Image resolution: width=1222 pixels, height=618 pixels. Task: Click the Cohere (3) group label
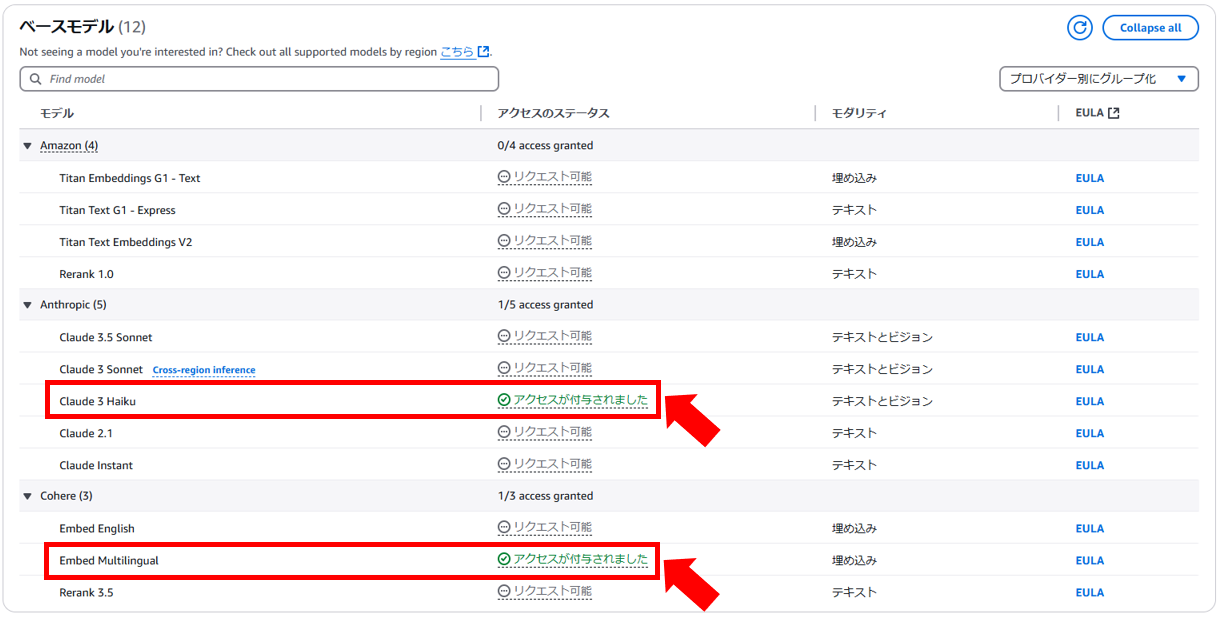point(66,496)
